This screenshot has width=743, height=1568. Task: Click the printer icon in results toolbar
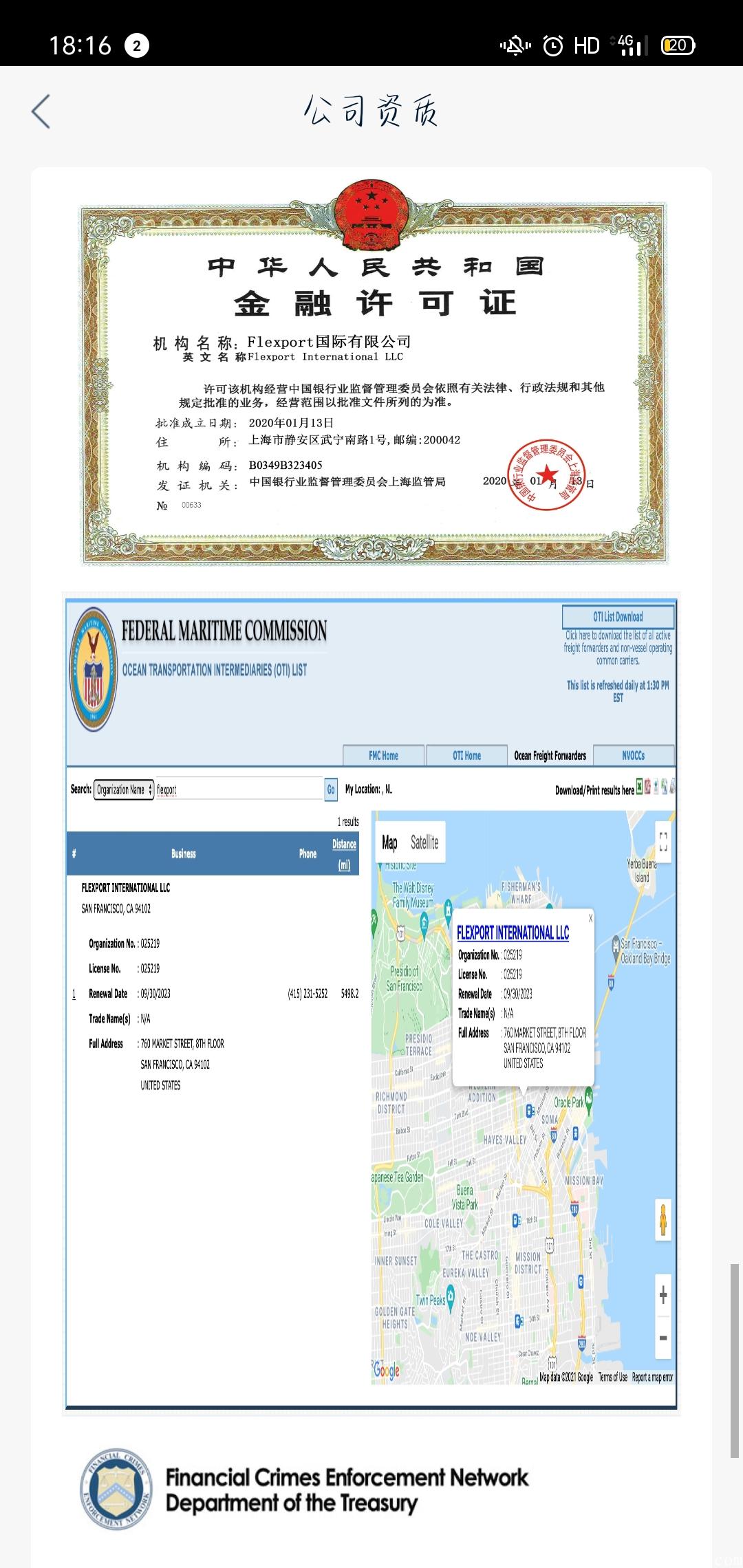(672, 786)
